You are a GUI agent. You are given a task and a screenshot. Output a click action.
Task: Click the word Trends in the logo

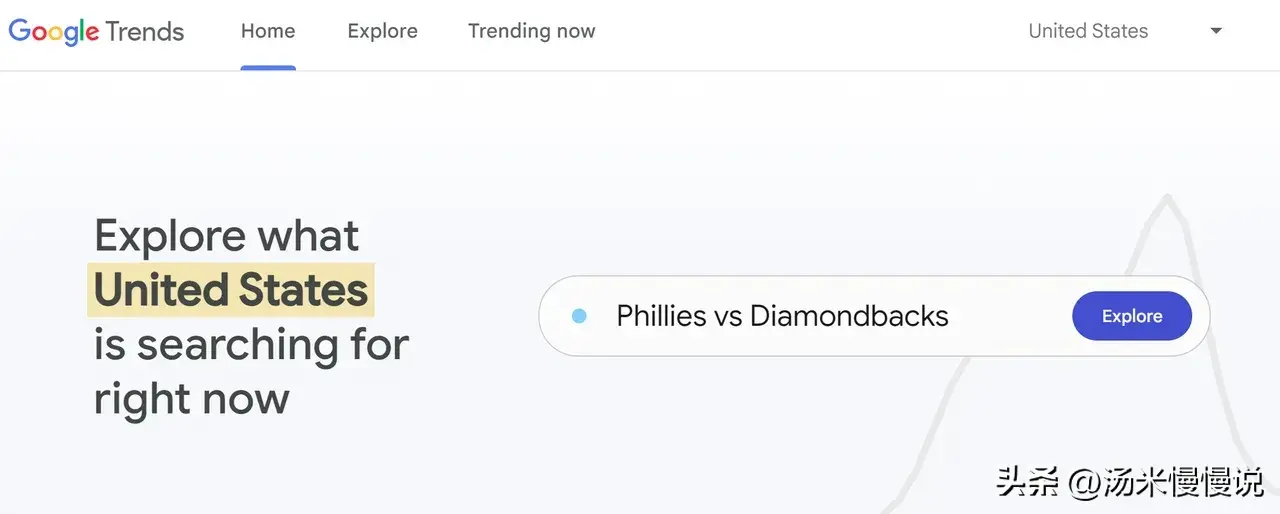pos(145,32)
